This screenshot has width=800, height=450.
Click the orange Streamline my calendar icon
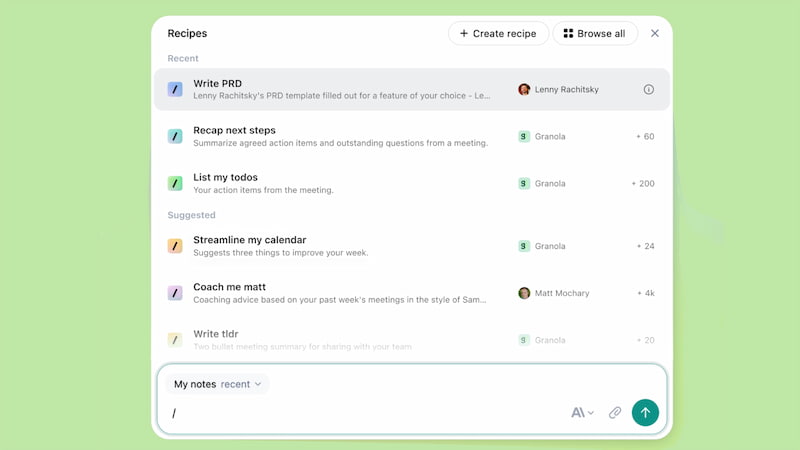175,246
